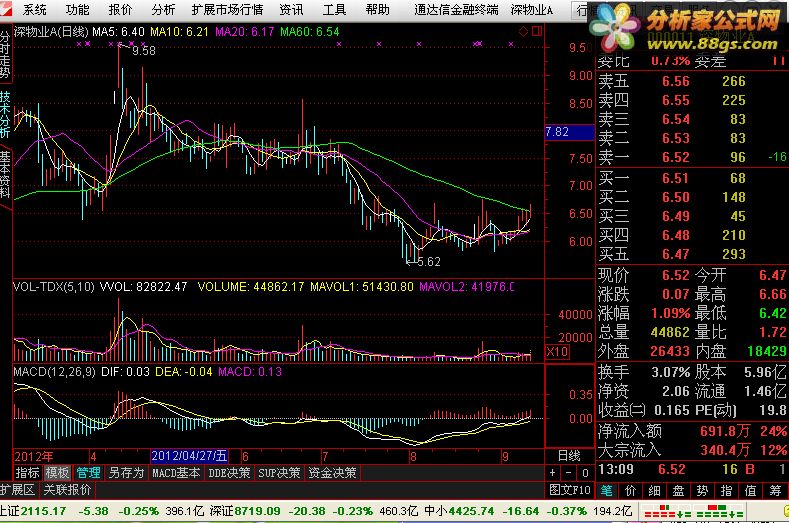The width and height of the screenshot is (789, 523).
Task: Click the 另存为 button
Action: point(126,473)
